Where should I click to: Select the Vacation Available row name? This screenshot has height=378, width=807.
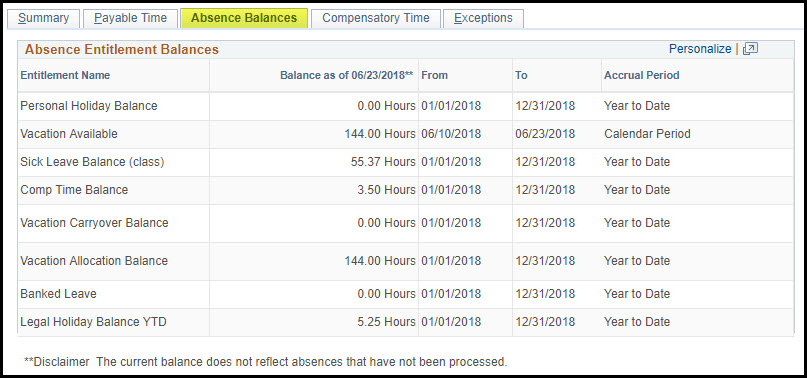click(x=69, y=134)
